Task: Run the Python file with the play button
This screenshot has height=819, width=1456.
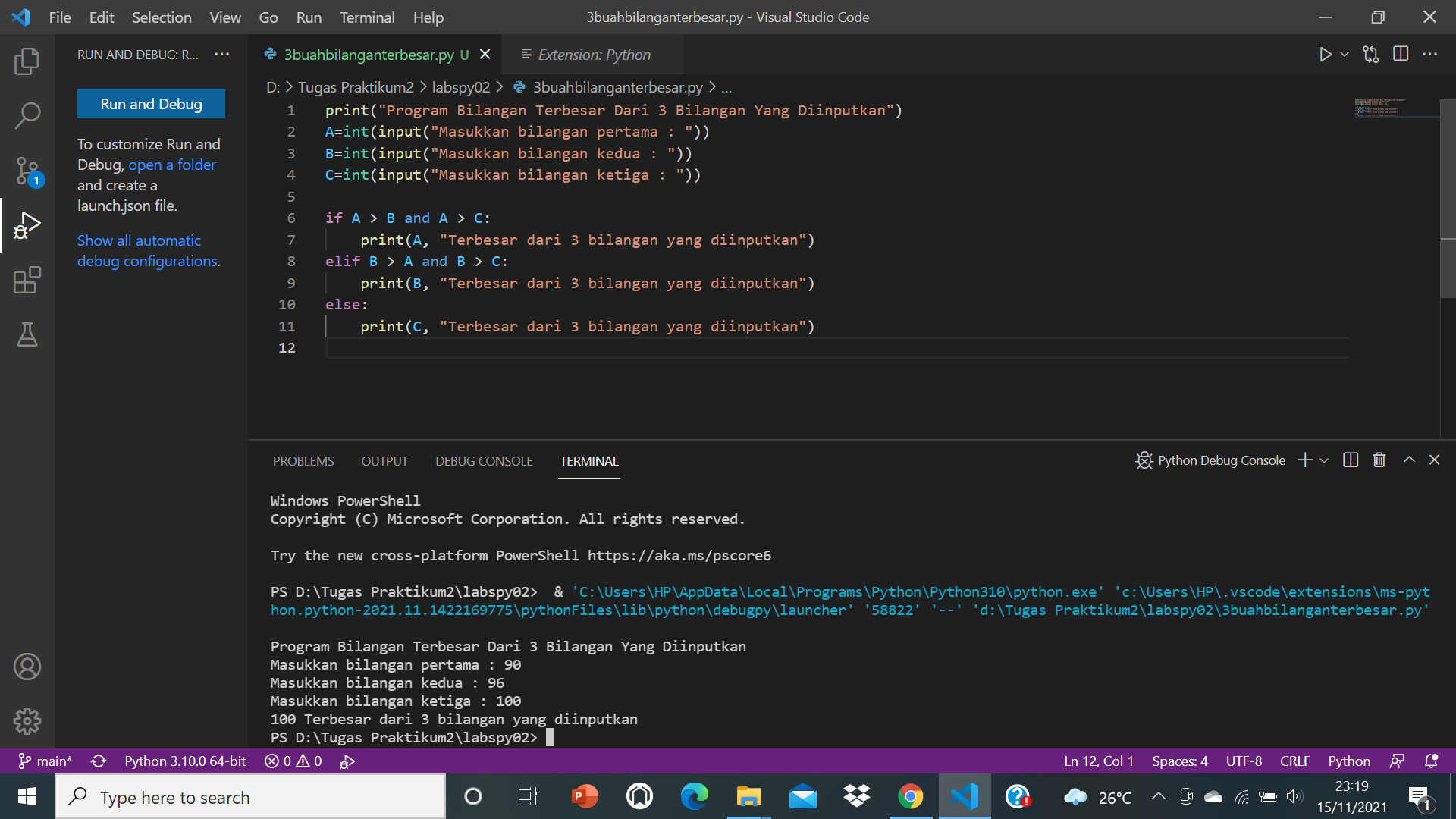Action: [x=1324, y=54]
